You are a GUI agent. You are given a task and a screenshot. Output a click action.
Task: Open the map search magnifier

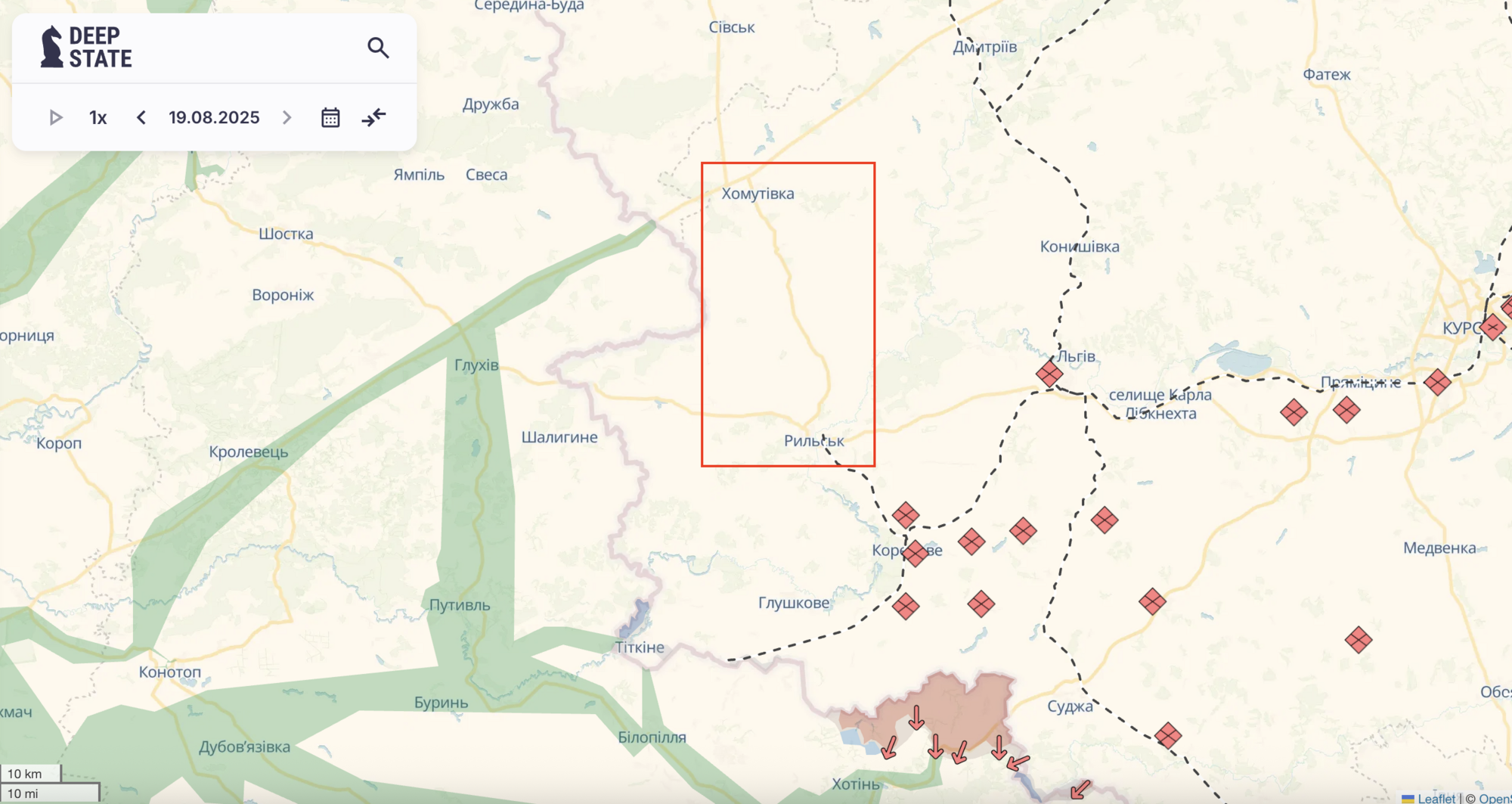[x=378, y=48]
